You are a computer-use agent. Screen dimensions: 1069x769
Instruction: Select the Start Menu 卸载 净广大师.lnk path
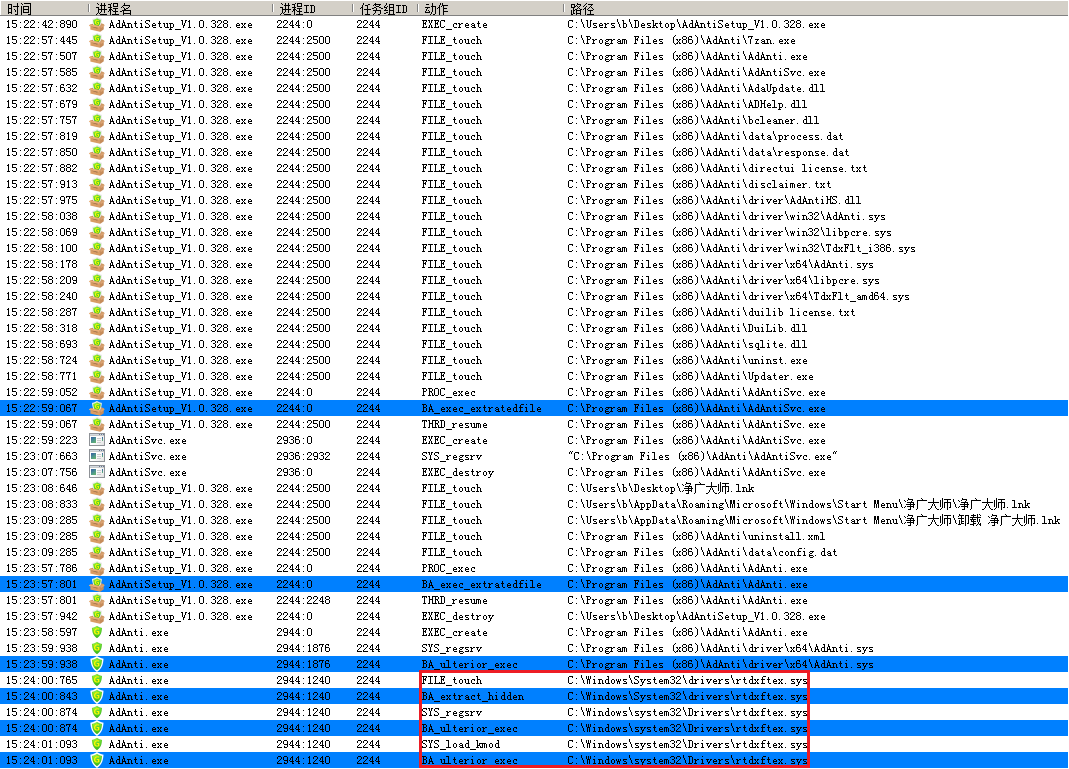point(813,520)
